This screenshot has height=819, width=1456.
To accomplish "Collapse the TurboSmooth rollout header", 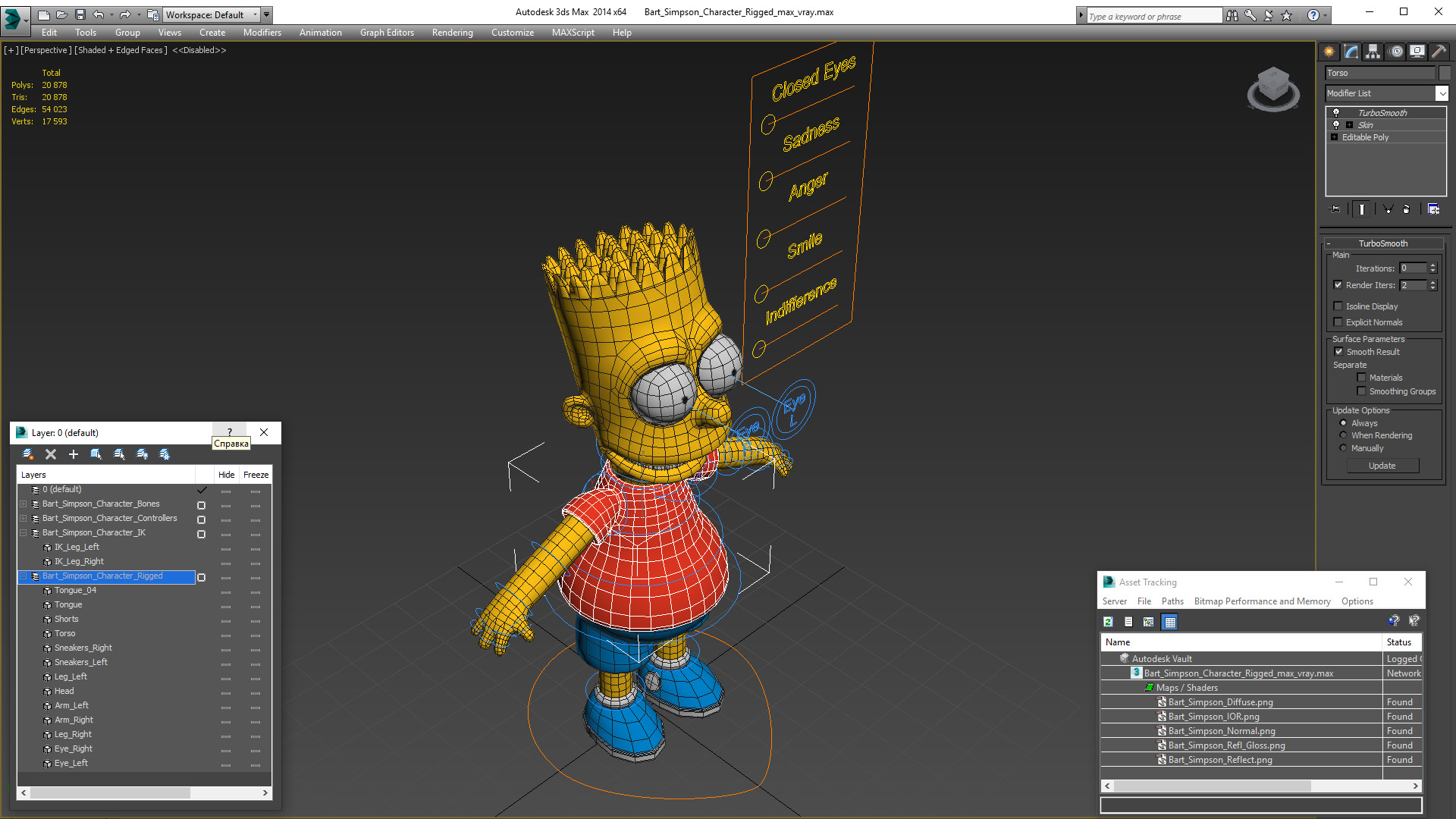I will (x=1383, y=243).
